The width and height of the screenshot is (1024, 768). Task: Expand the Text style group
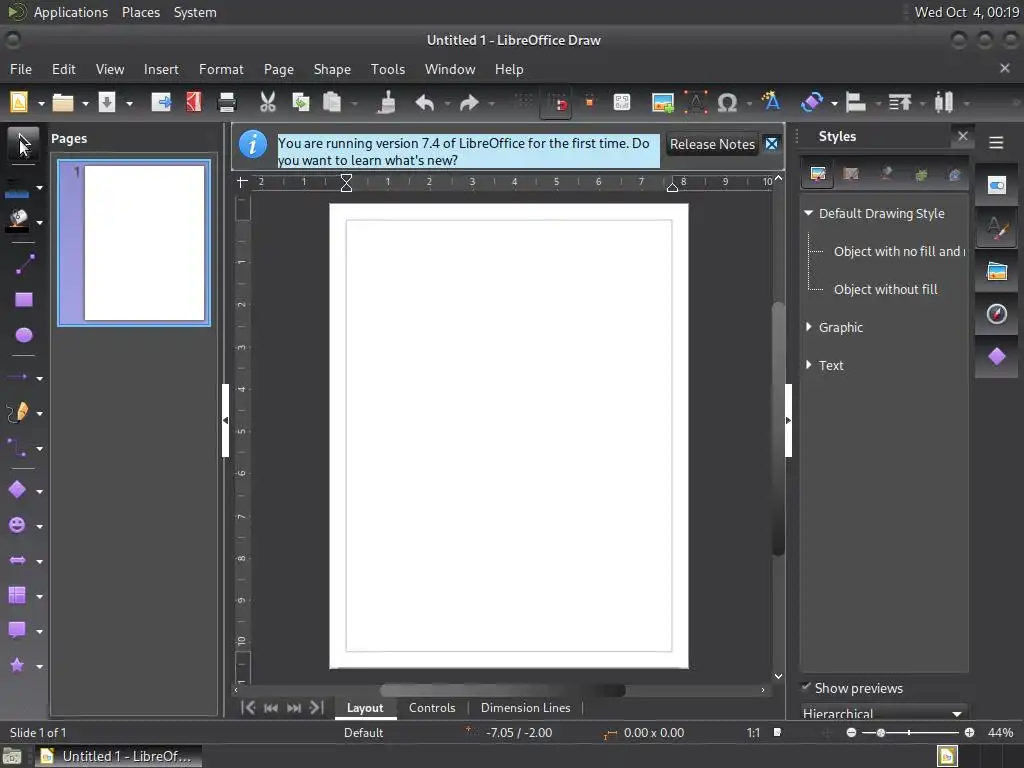808,364
